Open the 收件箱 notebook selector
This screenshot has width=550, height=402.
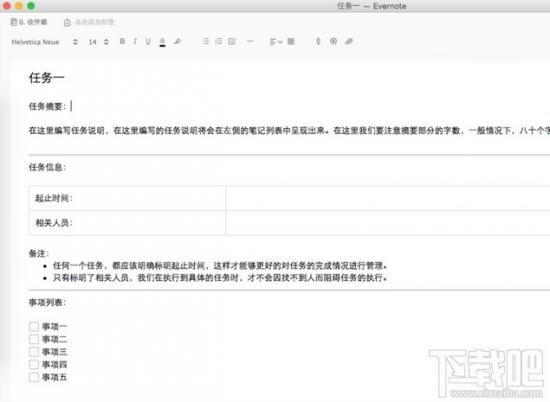(x=29, y=22)
